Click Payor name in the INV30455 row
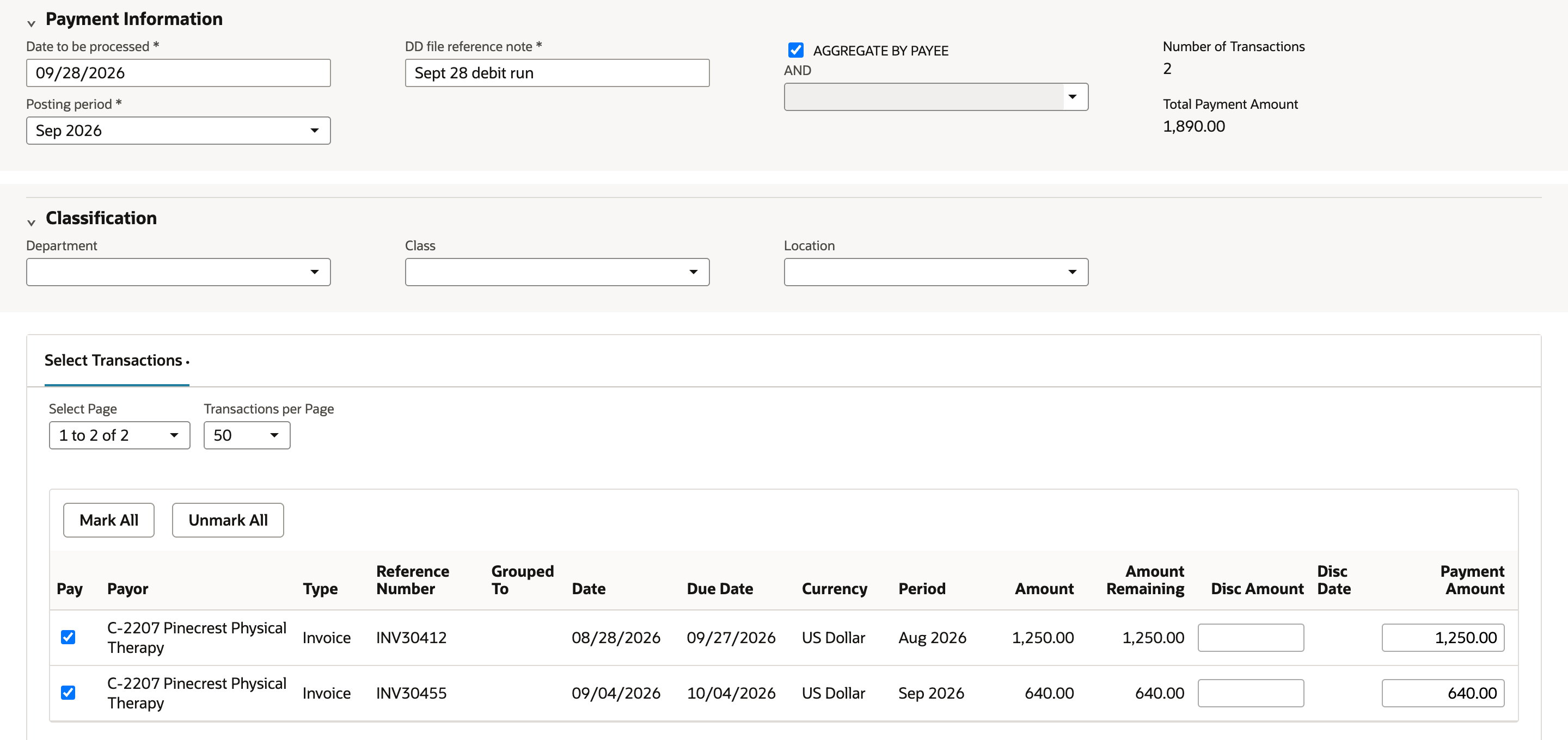1568x740 pixels. click(x=197, y=693)
